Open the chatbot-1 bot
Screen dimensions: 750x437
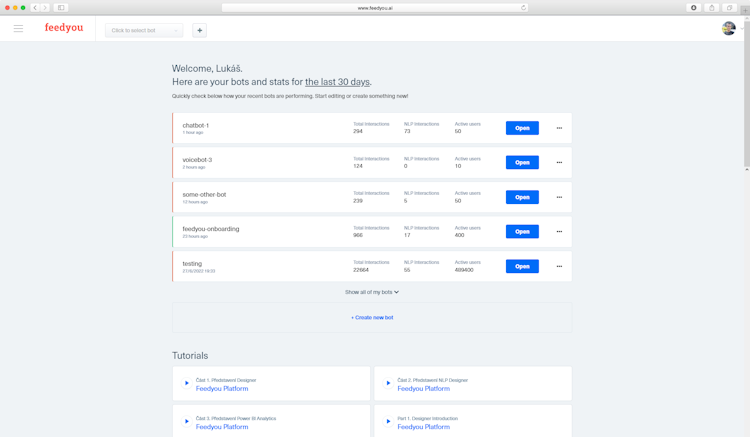[x=522, y=128]
